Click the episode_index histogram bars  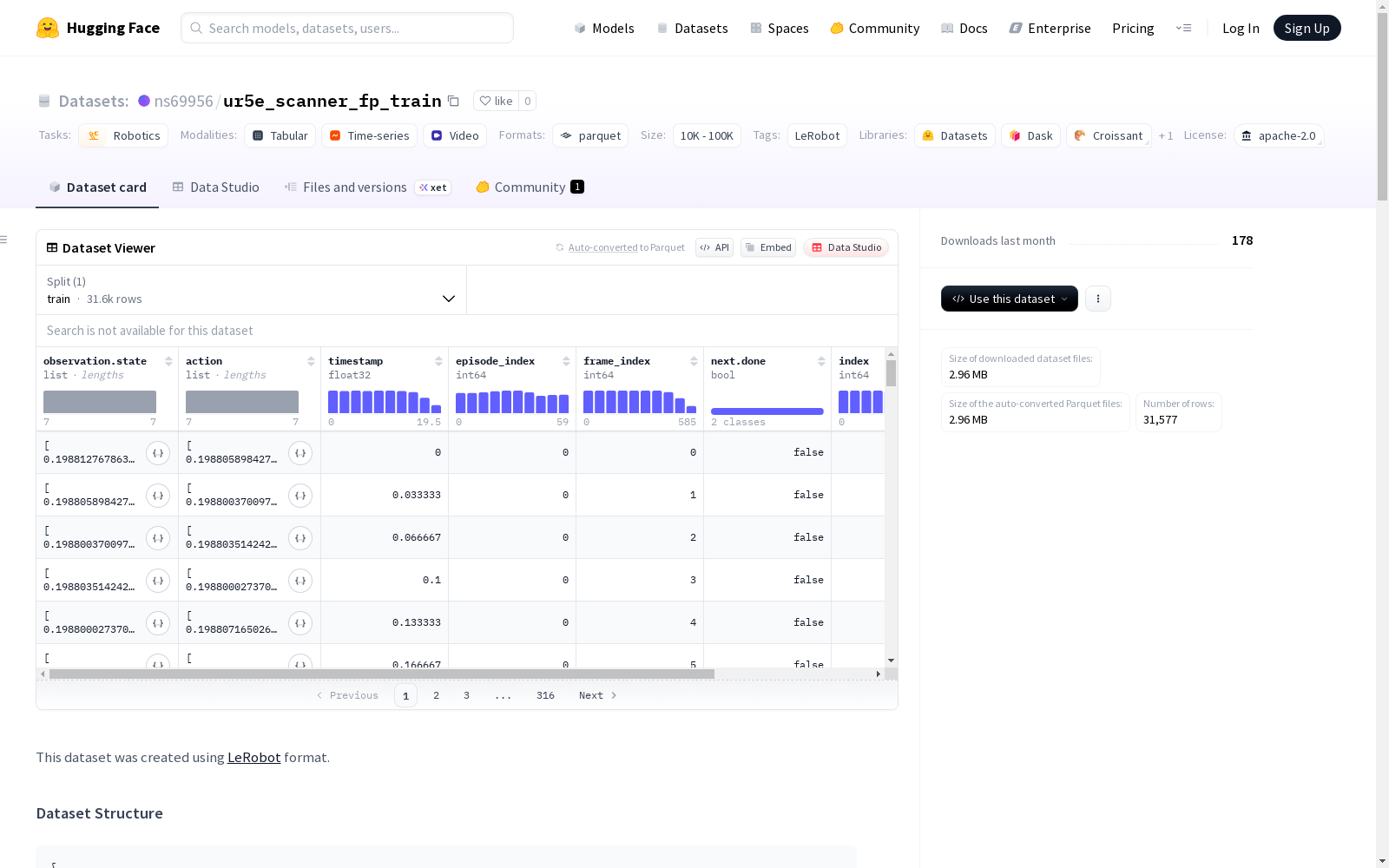coord(512,402)
